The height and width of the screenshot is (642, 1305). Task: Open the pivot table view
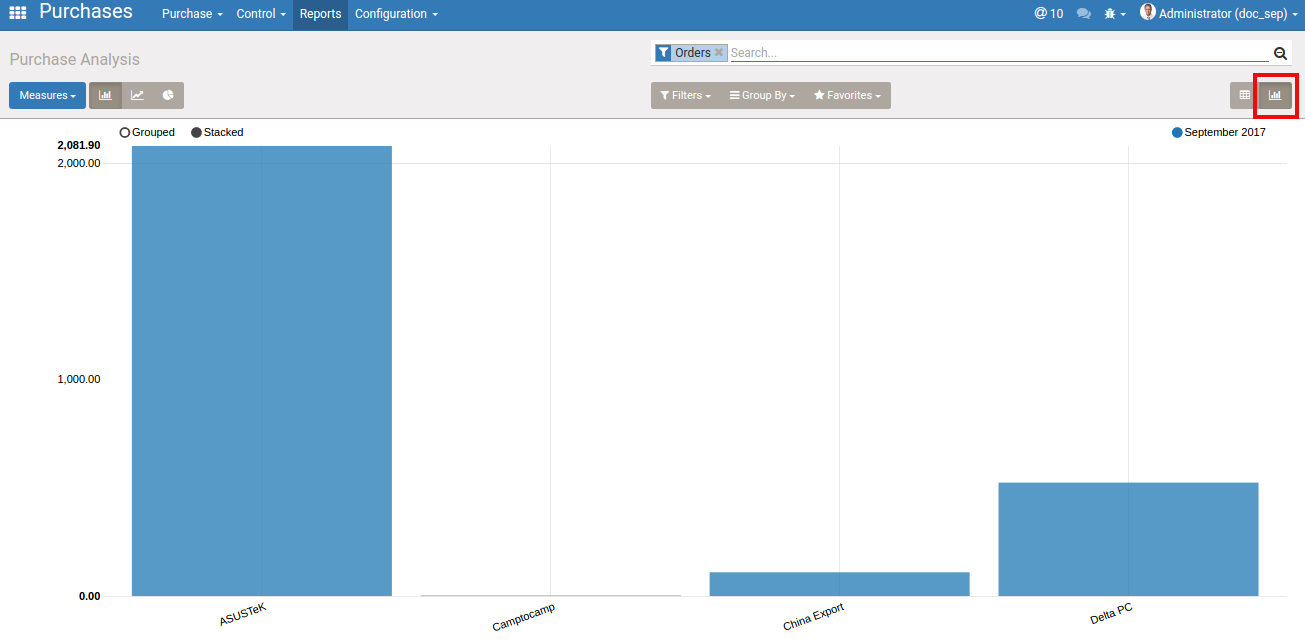tap(1245, 95)
